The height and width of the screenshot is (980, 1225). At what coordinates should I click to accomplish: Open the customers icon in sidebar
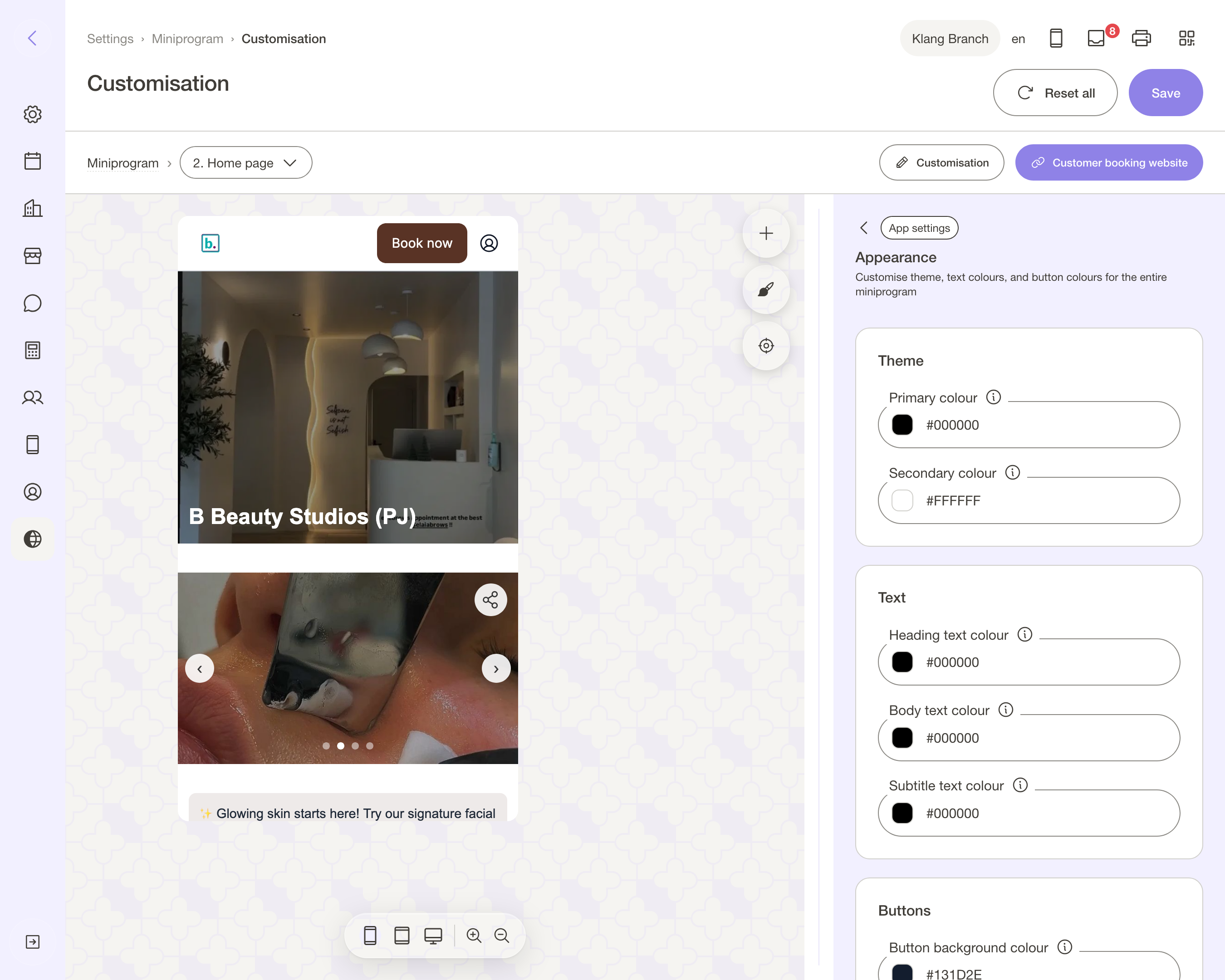(32, 397)
